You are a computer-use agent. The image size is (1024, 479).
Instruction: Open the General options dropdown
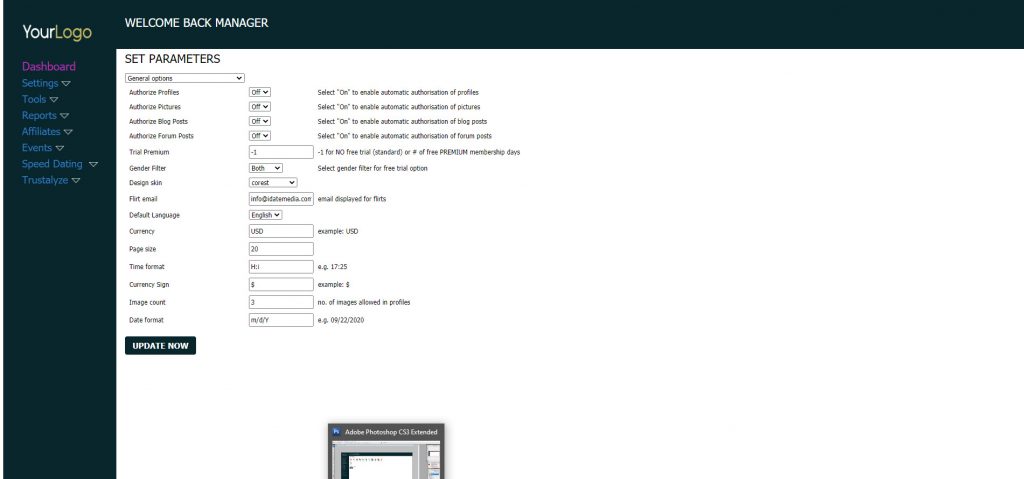(185, 78)
